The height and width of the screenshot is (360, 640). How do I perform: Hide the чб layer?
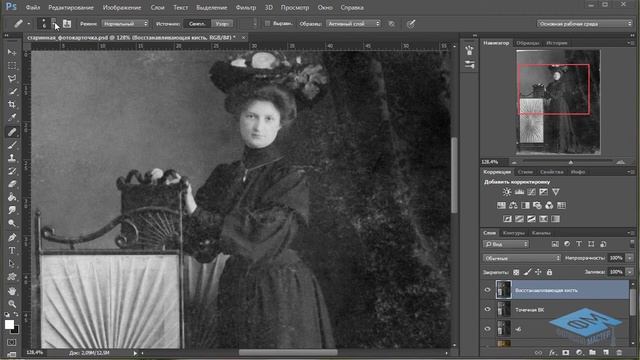point(487,329)
